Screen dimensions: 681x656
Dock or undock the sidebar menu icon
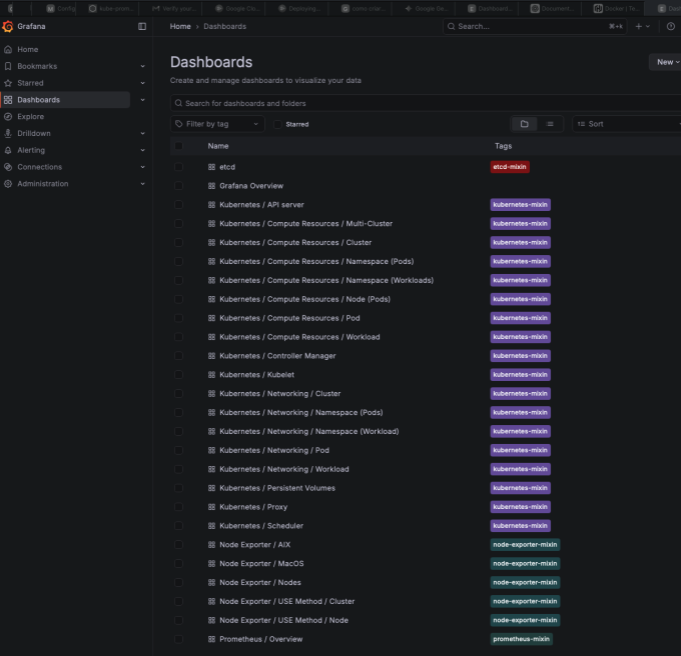pos(142,26)
